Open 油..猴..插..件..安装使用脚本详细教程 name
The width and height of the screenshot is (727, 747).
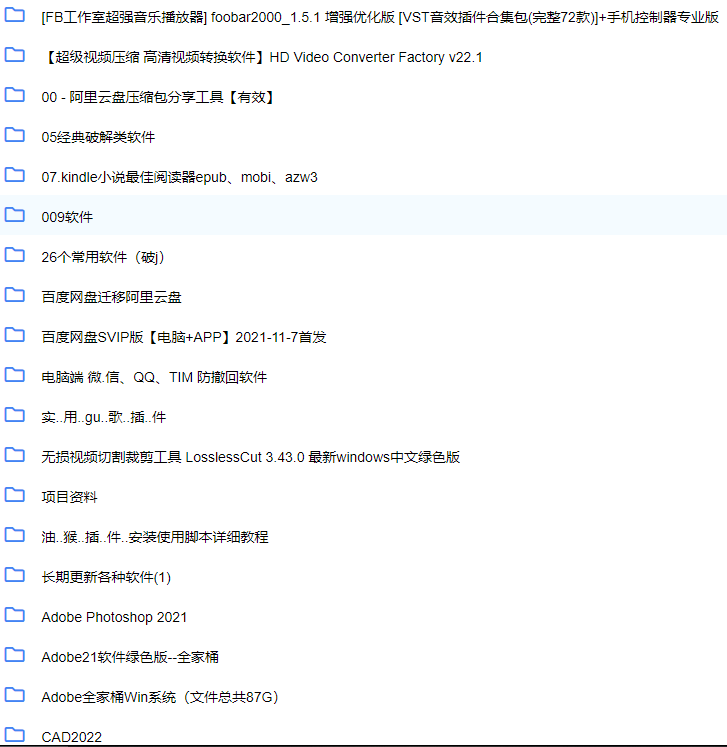coord(155,538)
